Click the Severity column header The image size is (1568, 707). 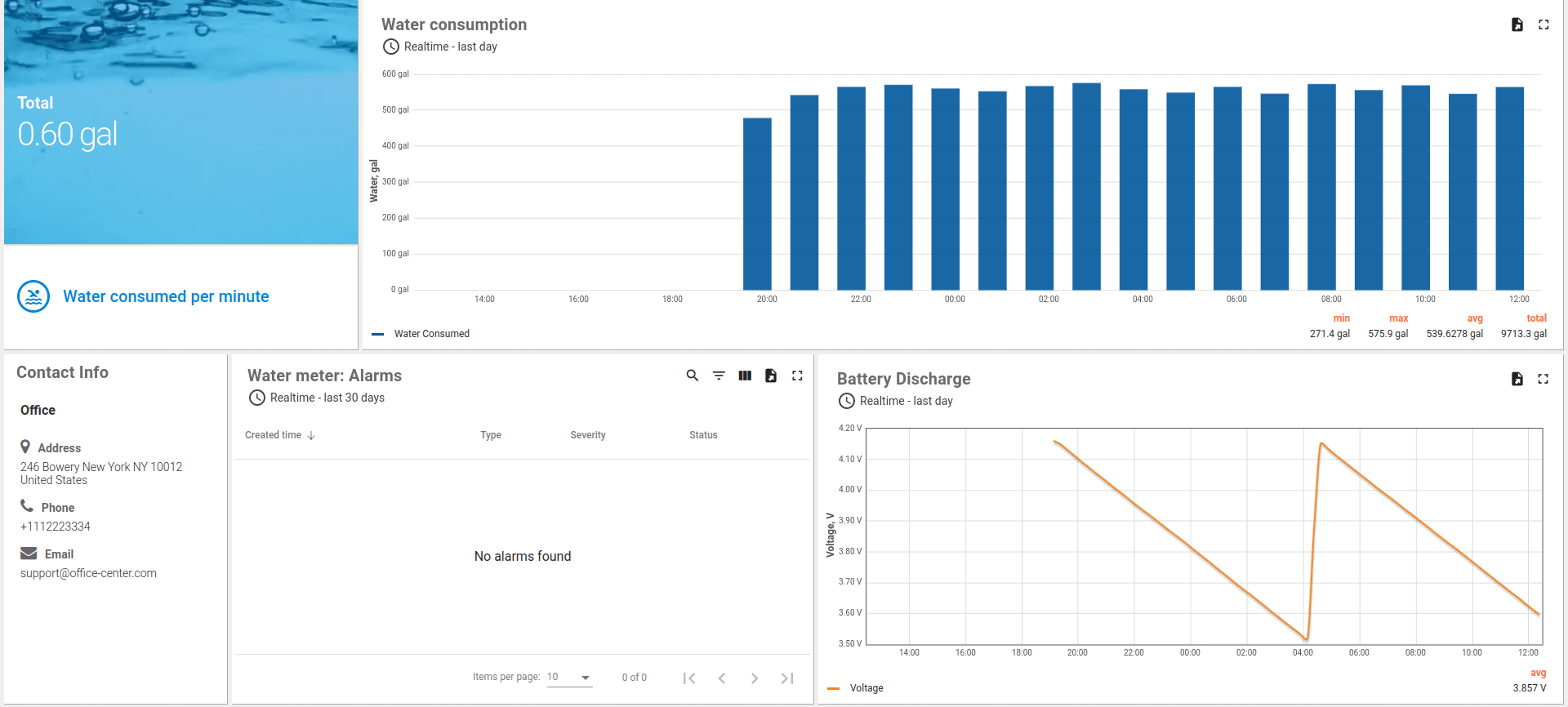(587, 435)
